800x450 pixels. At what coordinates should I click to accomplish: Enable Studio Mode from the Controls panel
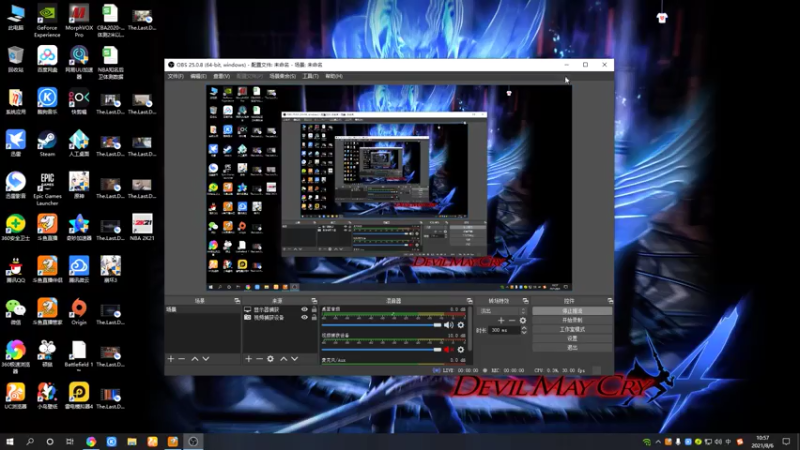point(572,329)
